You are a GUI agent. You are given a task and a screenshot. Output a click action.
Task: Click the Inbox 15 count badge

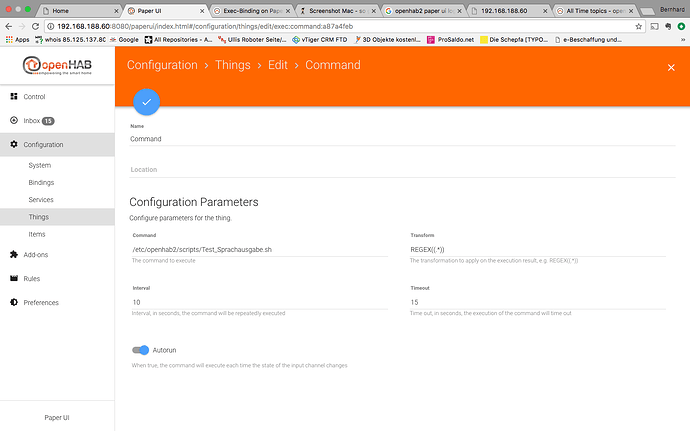(x=48, y=121)
